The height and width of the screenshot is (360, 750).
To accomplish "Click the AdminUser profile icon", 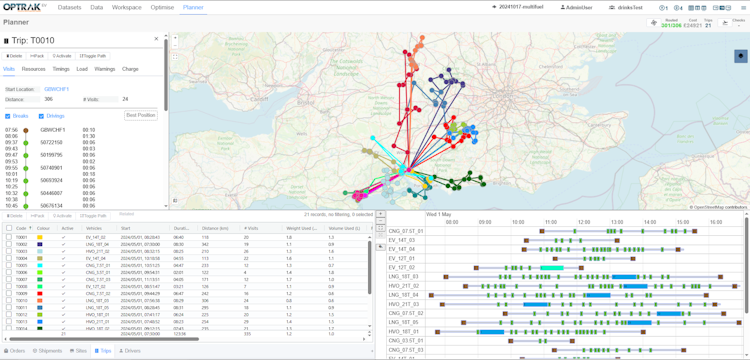I will pyautogui.click(x=563, y=8).
